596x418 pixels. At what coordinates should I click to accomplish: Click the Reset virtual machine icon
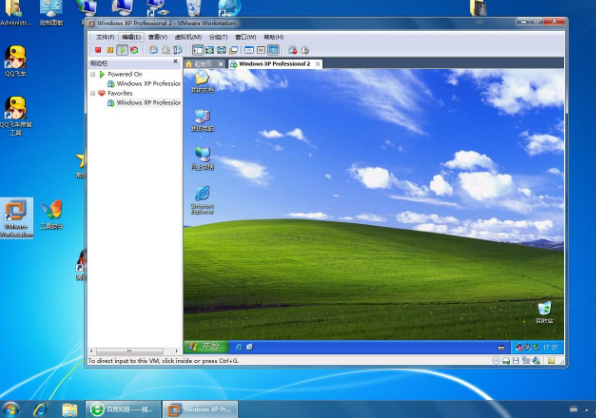point(134,50)
